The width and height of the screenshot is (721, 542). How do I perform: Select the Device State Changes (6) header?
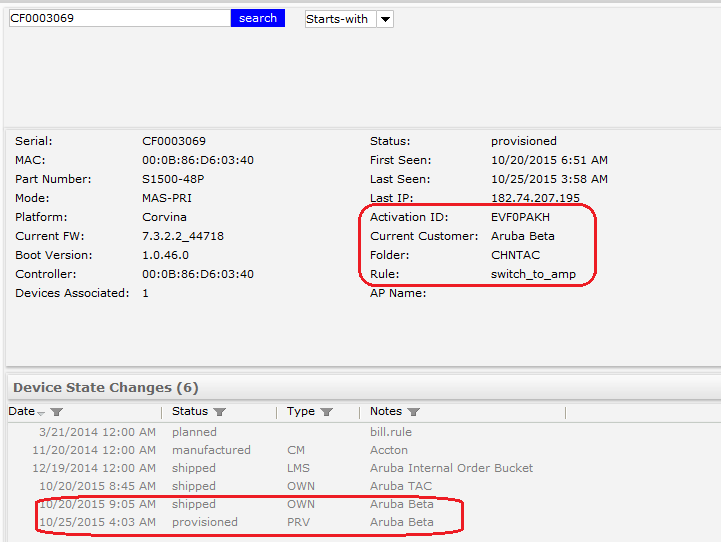(106, 388)
